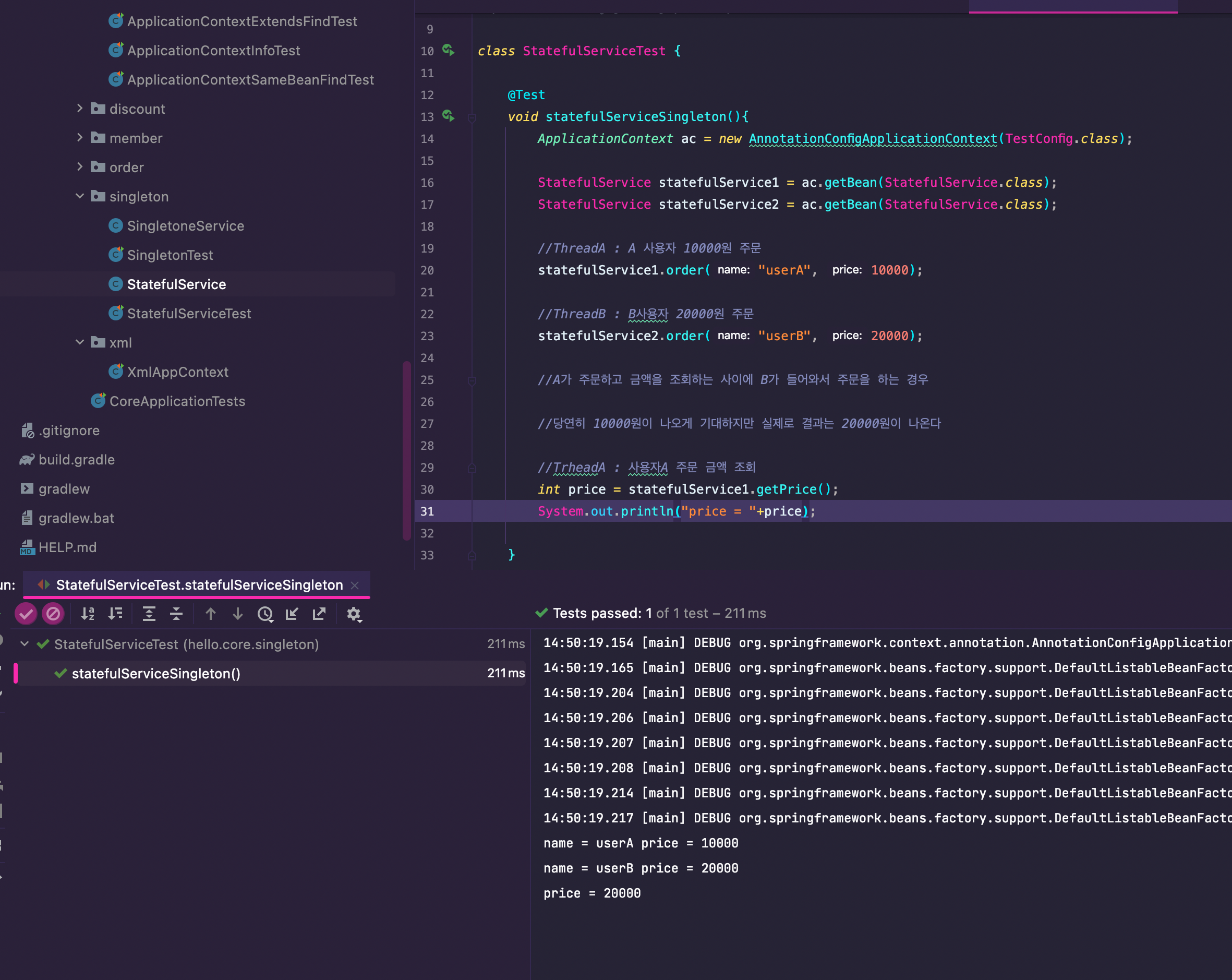Image resolution: width=1232 pixels, height=980 pixels.
Task: Expand the member folder
Action: 79,137
